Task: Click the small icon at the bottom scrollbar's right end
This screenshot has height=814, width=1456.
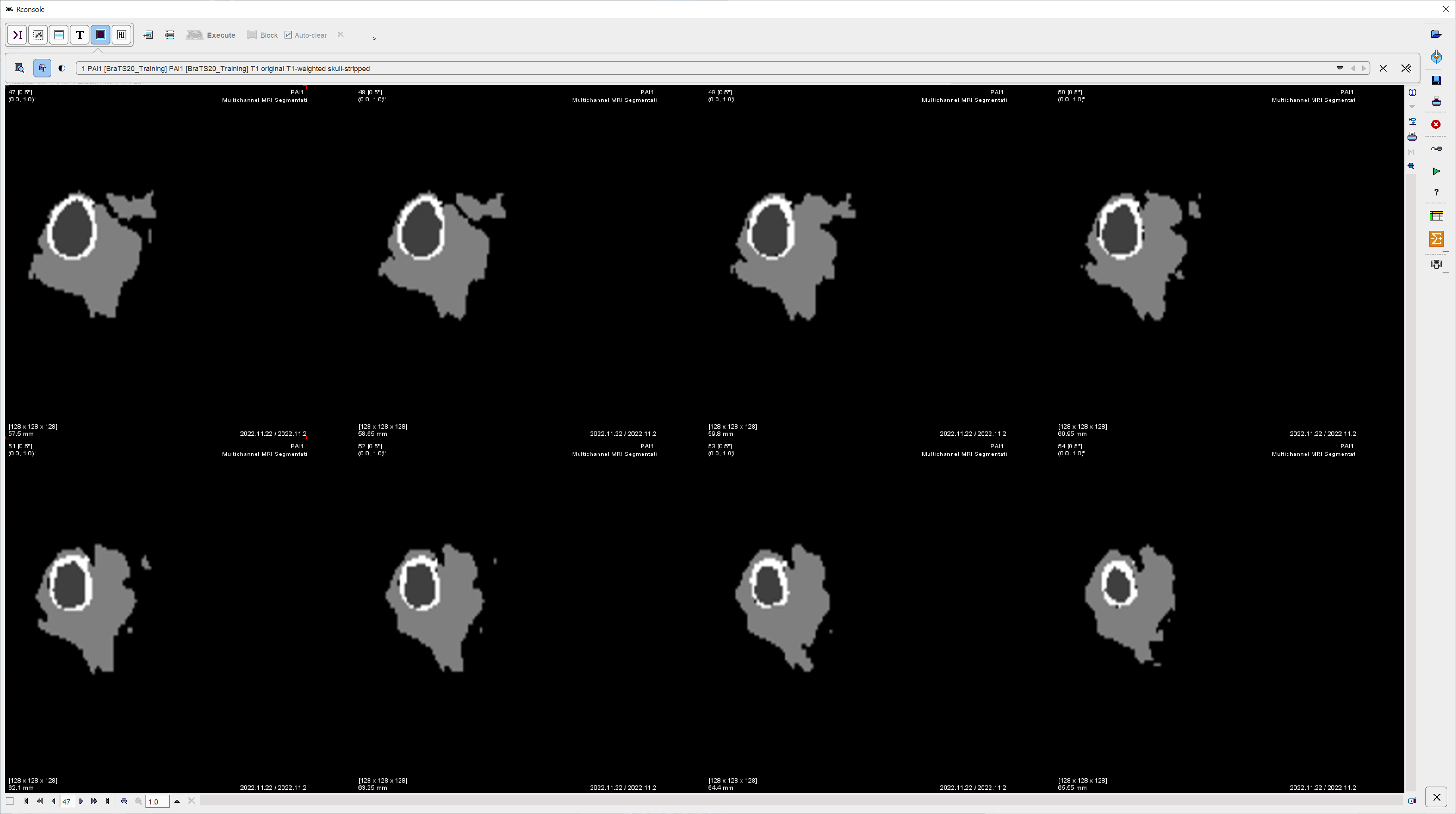Action: [x=1412, y=801]
